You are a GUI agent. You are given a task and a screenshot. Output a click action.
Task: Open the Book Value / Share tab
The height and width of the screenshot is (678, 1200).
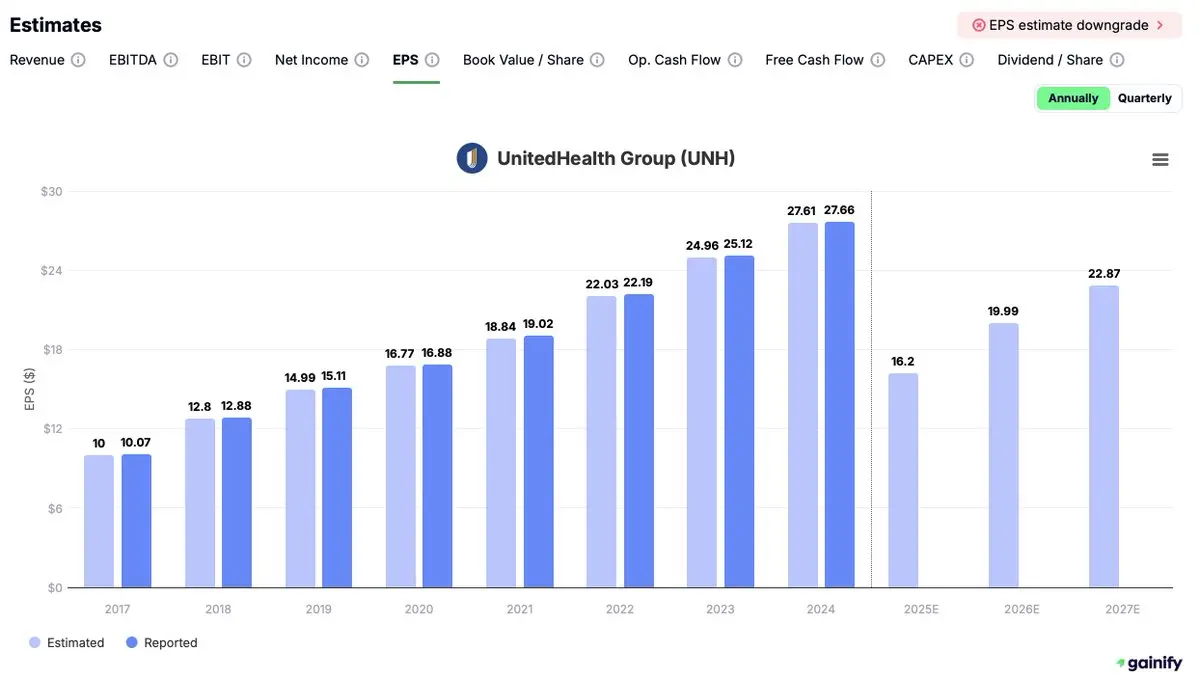[x=523, y=60]
